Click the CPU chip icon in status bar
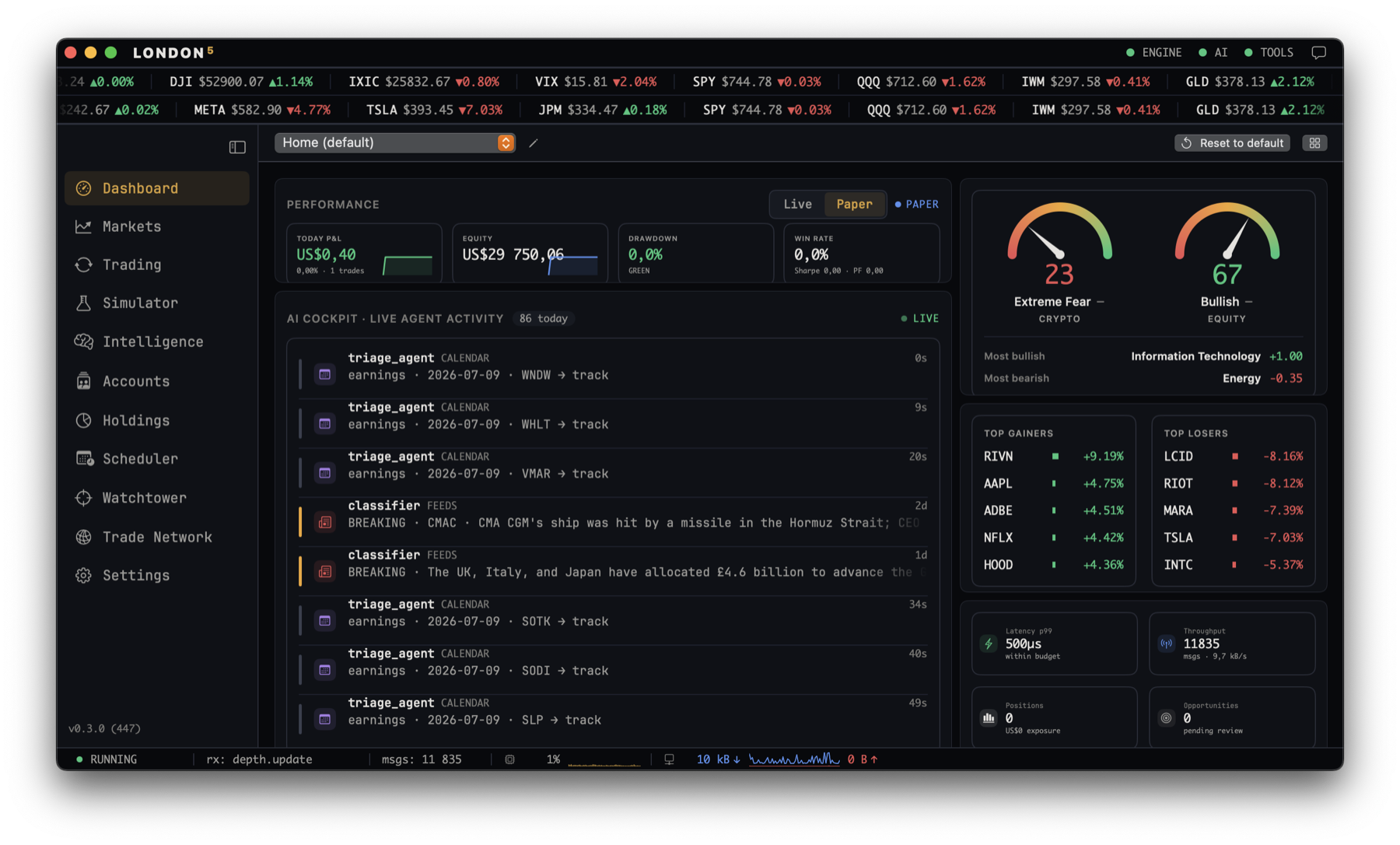Screen dimensions: 1400x845 coord(509,759)
